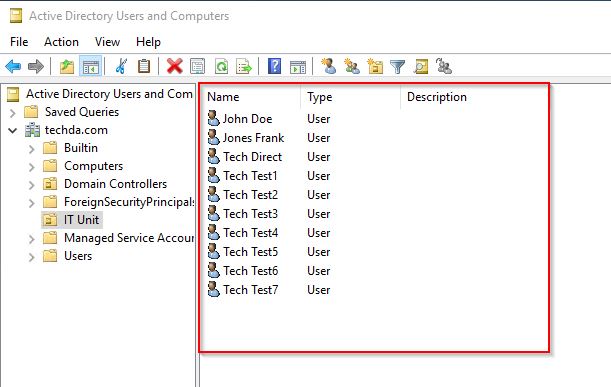Select ForeignSecurityPrincipals in the tree
The width and height of the screenshot is (611, 387).
129,202
